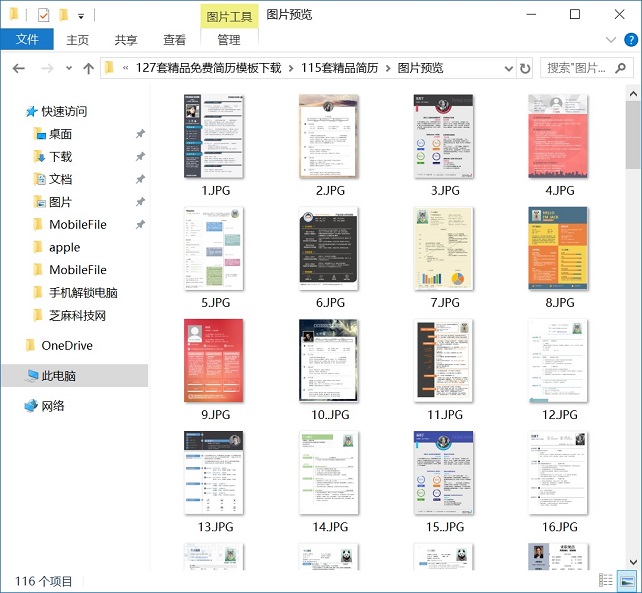Select the 图片工具 contextual tab
The height and width of the screenshot is (593, 642).
coord(229,16)
